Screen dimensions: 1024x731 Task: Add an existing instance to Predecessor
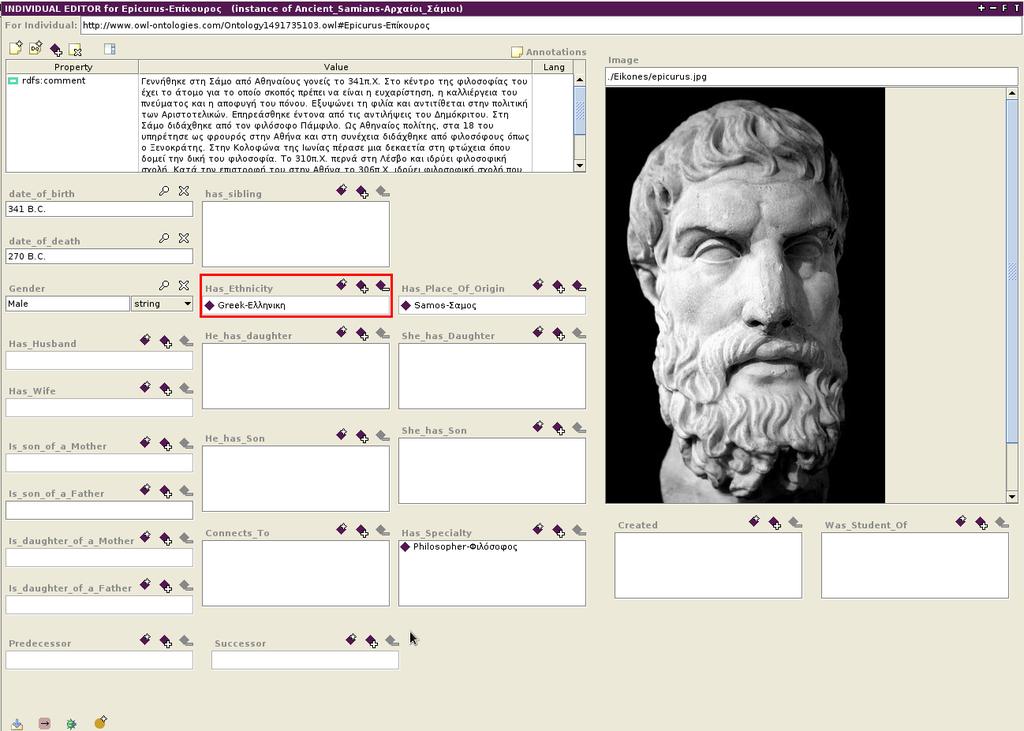[x=166, y=642]
